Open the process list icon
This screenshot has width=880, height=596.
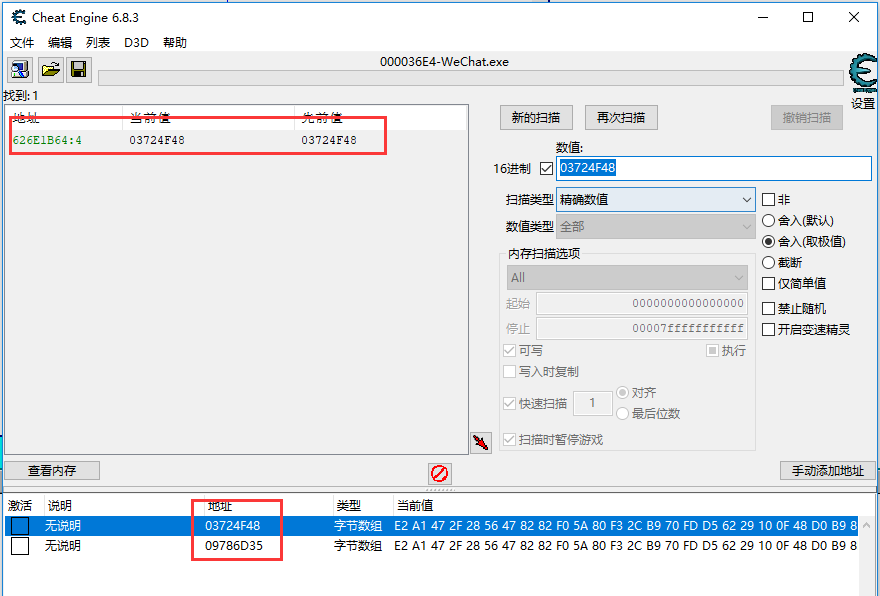20,70
